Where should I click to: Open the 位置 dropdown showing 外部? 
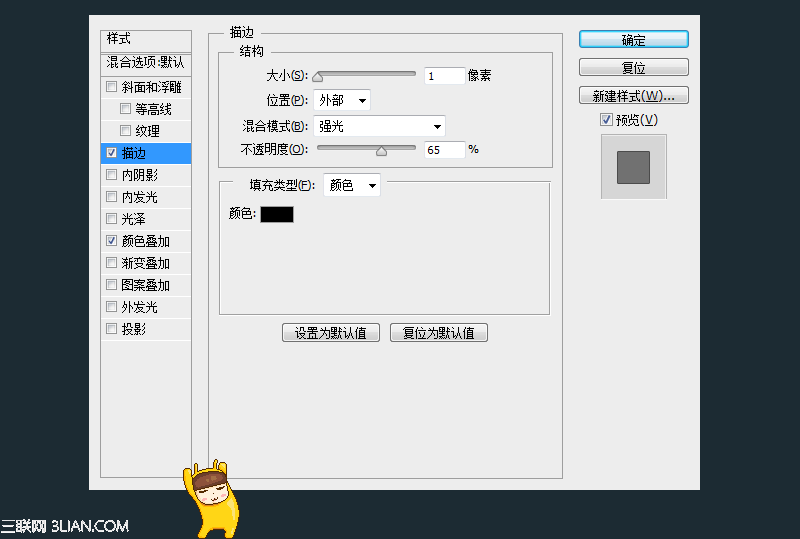(x=341, y=100)
